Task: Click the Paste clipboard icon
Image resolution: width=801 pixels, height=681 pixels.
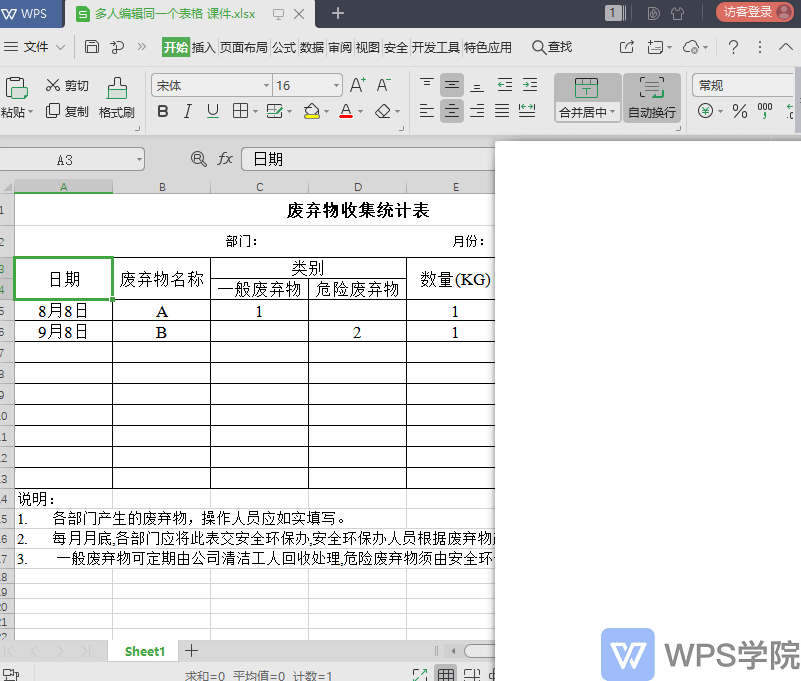Action: point(16,88)
